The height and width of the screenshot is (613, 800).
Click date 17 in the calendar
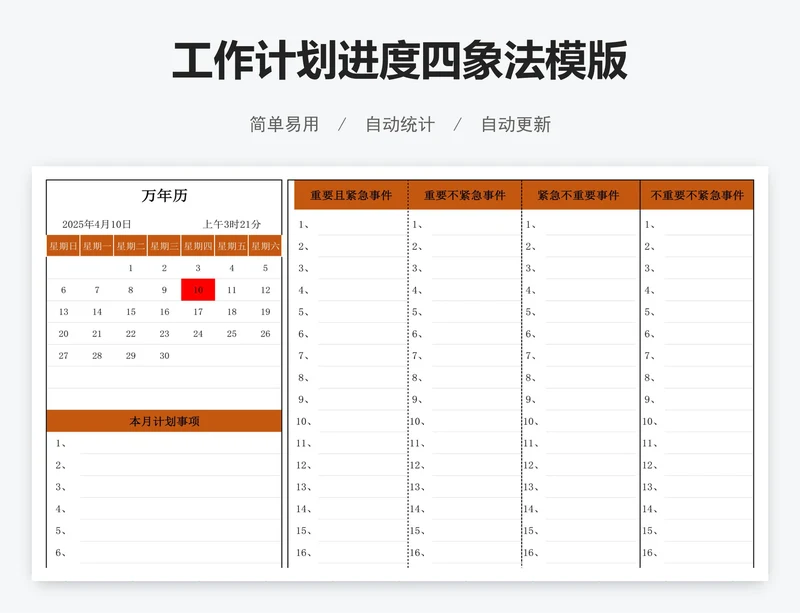click(198, 312)
